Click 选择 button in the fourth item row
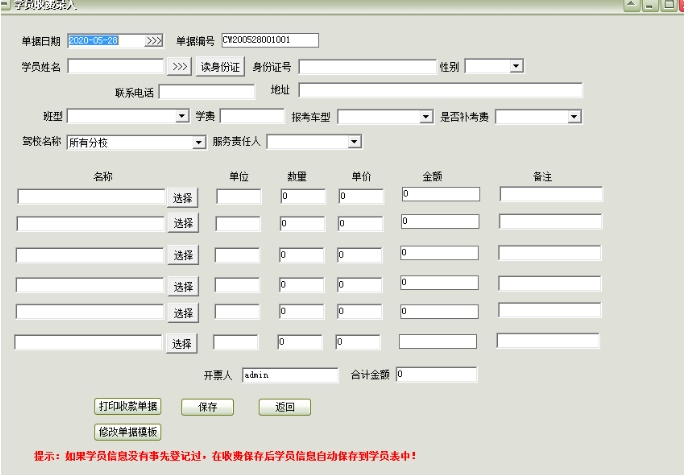 183,286
